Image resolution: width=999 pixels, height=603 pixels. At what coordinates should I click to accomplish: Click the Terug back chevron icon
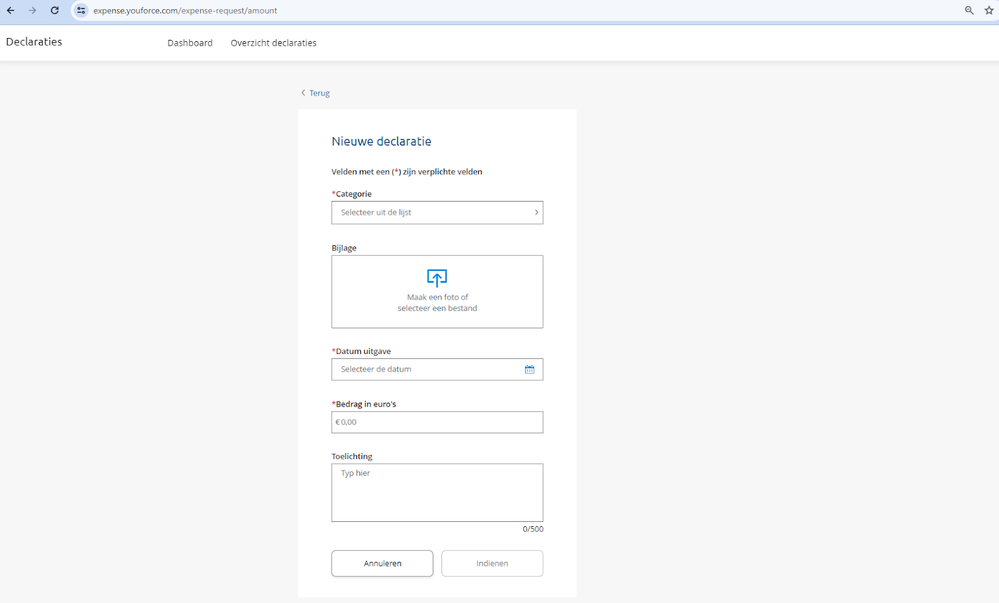303,93
